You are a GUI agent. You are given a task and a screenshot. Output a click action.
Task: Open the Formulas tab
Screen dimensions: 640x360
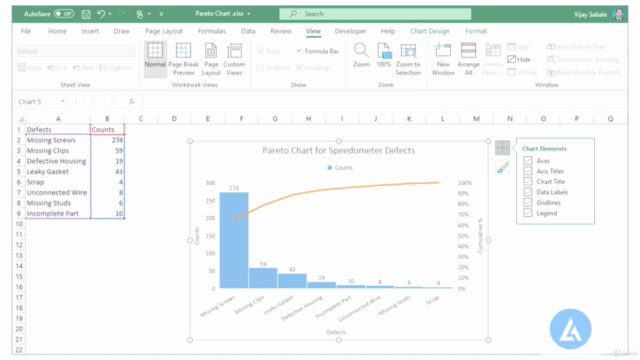coord(212,31)
